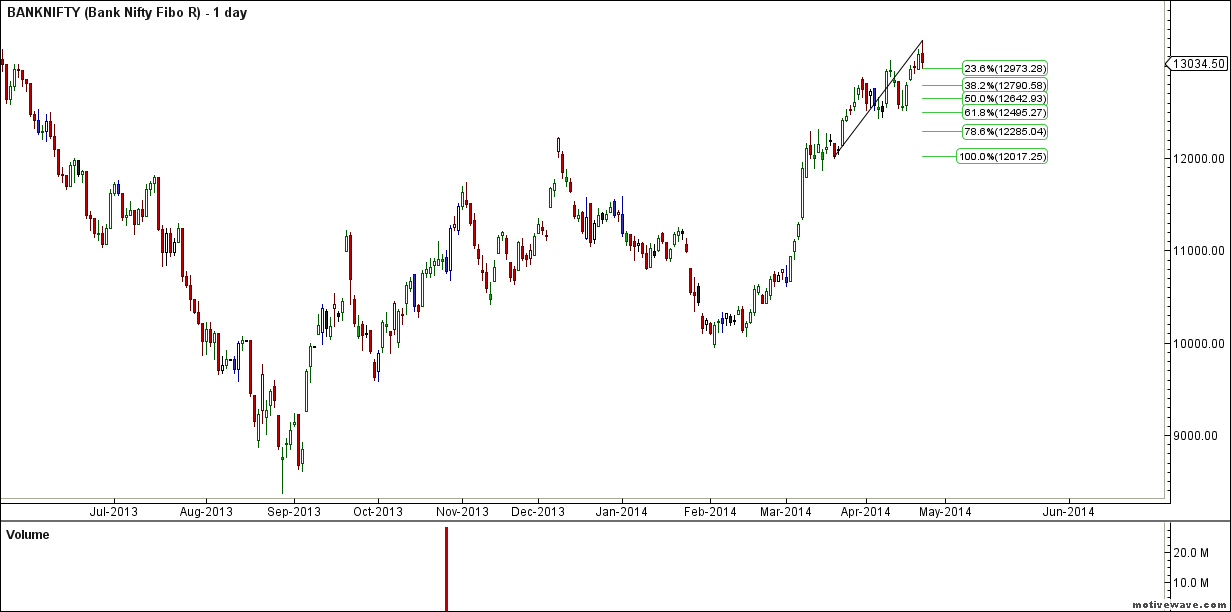Click the 23.6% Fibonacci retracement label
The width and height of the screenshot is (1231, 612).
click(1003, 68)
